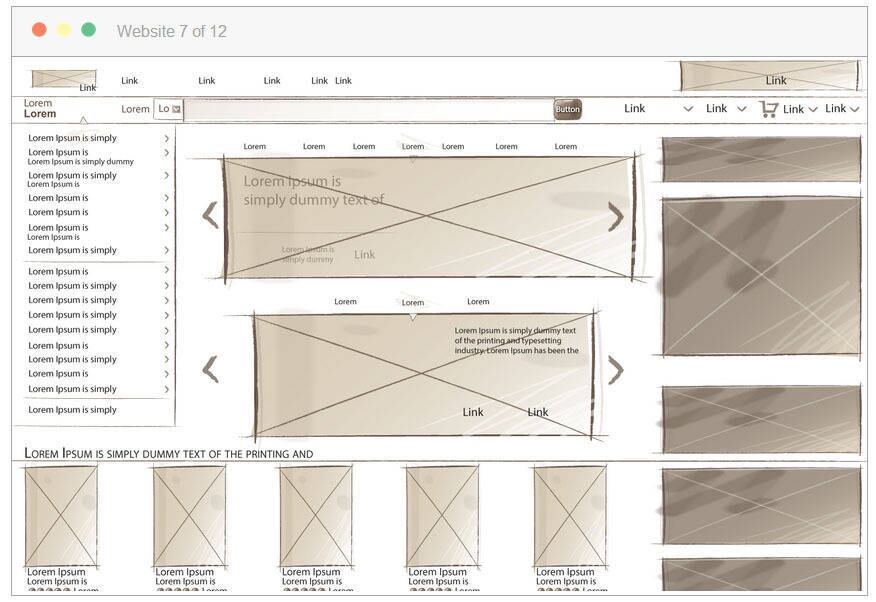Click the shopping cart icon
The height and width of the screenshot is (602, 876).
click(x=768, y=109)
